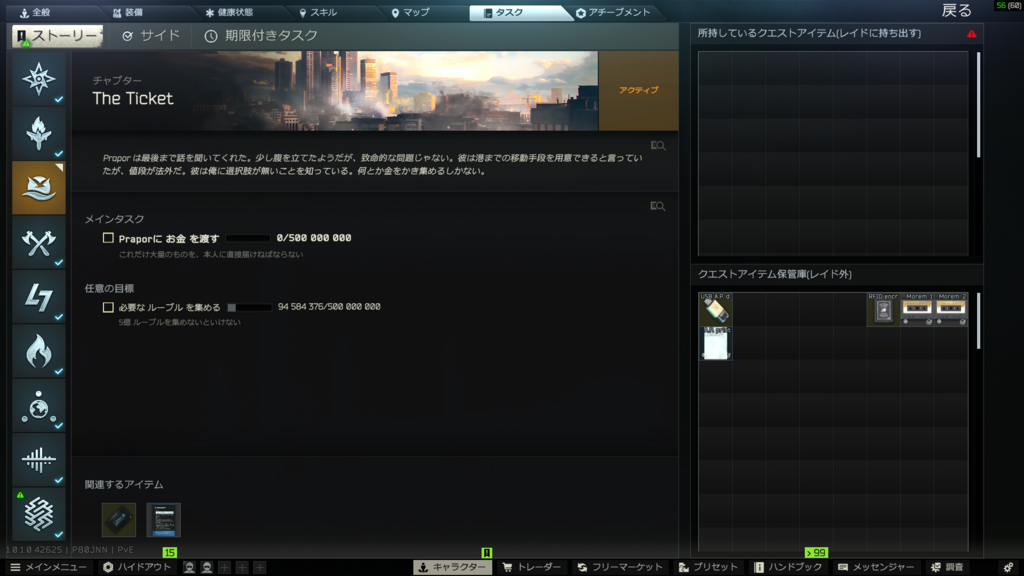Toggle the Praporにお金を渡す task checkbox
Image resolution: width=1024 pixels, height=576 pixels.
(108, 238)
